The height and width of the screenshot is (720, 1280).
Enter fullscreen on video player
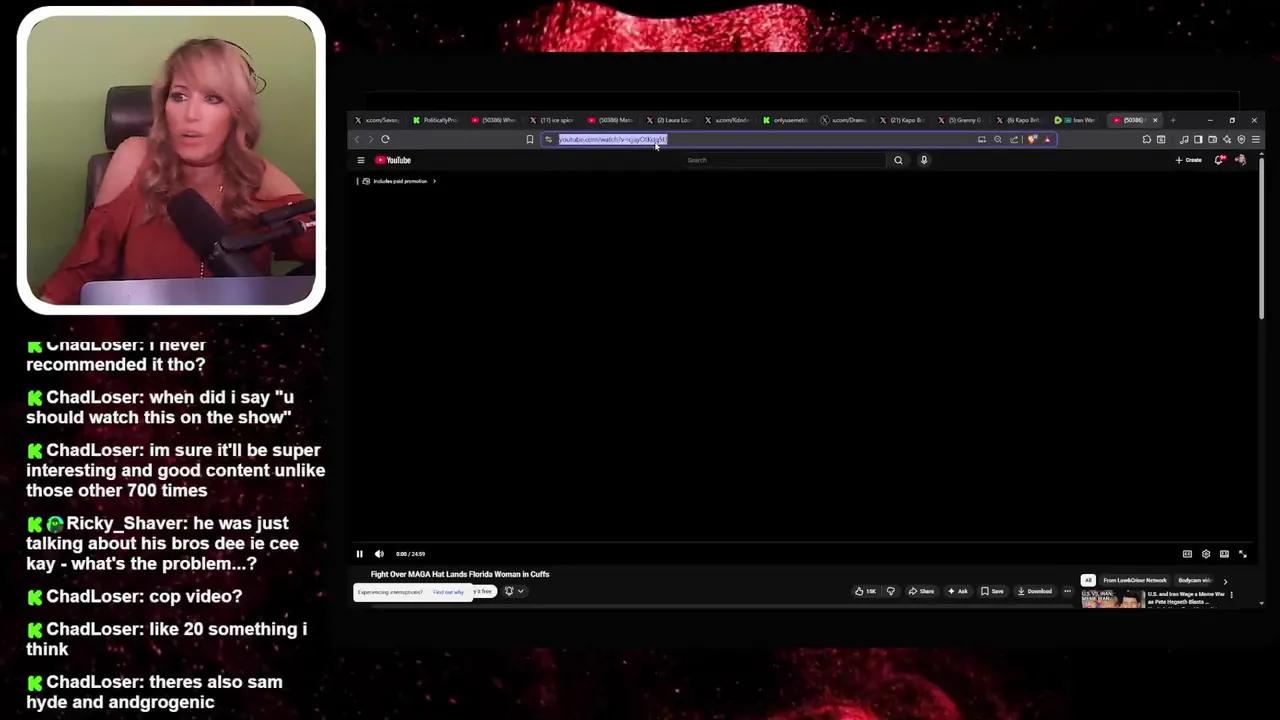pos(1243,554)
